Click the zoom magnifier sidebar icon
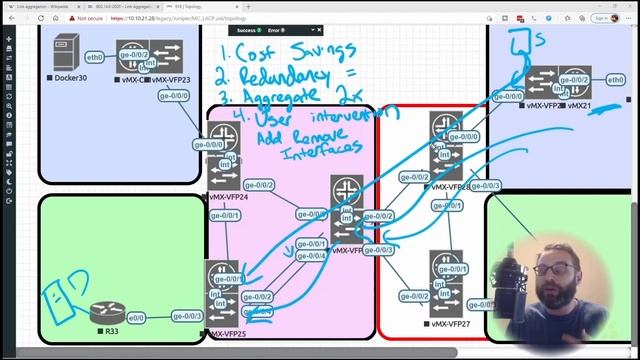 [9, 106]
